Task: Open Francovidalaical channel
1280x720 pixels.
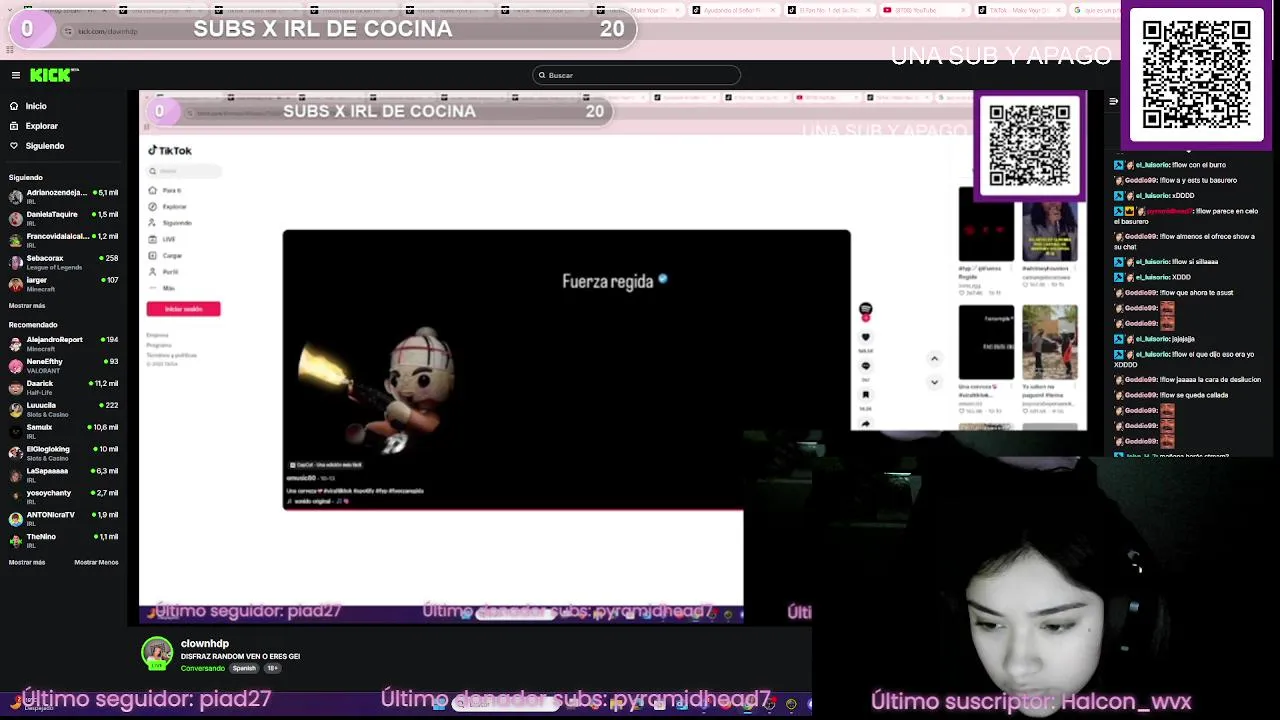Action: (63, 240)
